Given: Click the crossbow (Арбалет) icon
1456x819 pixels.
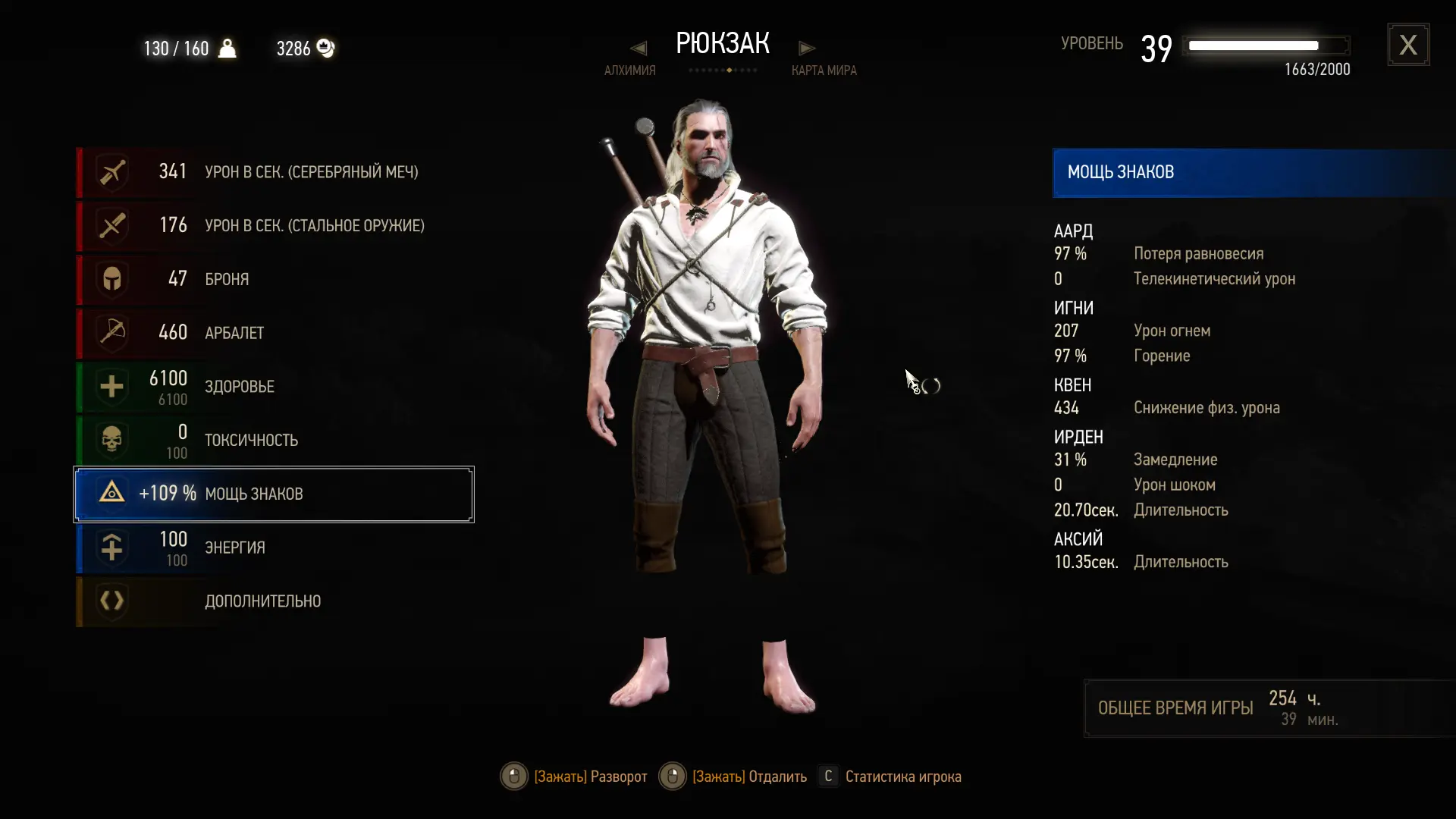Looking at the screenshot, I should 112,333.
